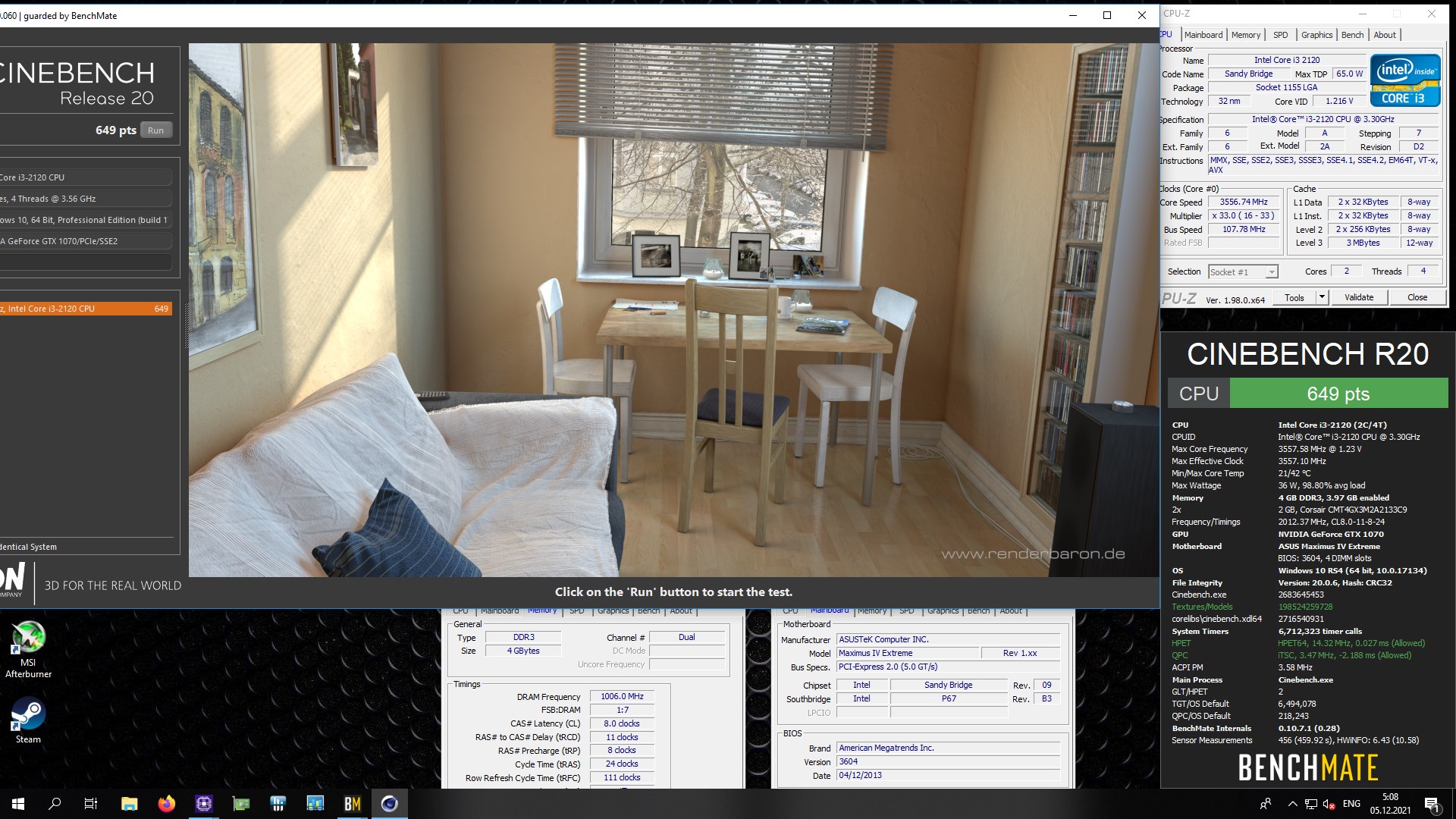
Task: Click the CPU name field Intel Core i3 2120
Action: point(1286,60)
